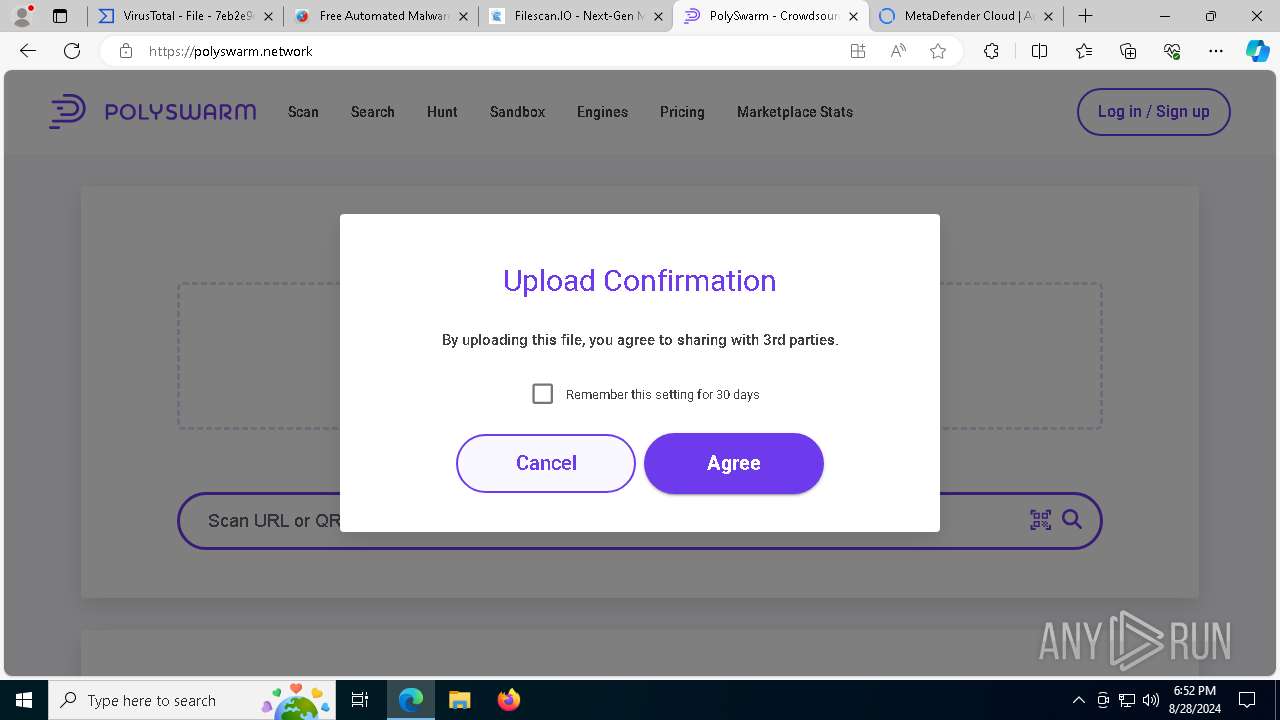Click the taskbar search box
The width and height of the screenshot is (1280, 720).
coord(193,700)
